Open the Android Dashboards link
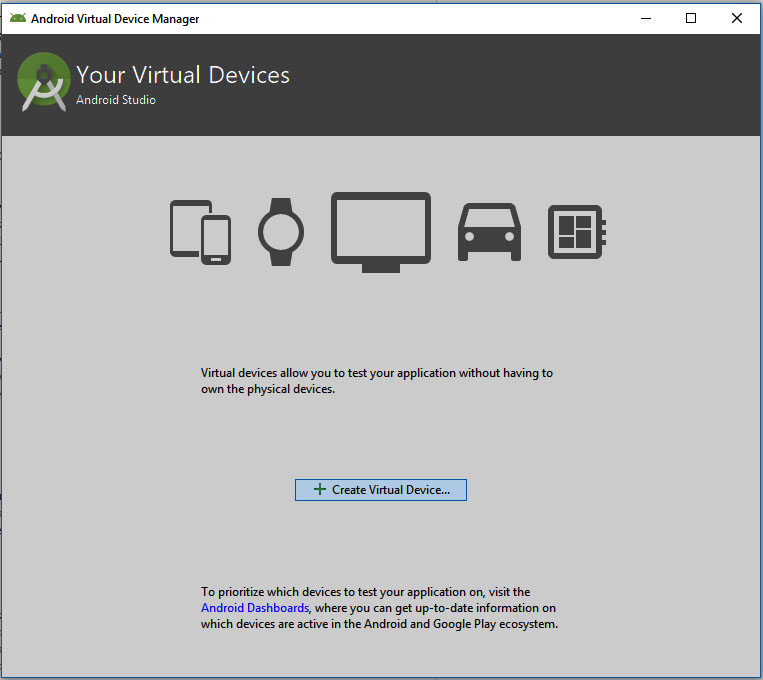This screenshot has height=680, width=763. [255, 608]
